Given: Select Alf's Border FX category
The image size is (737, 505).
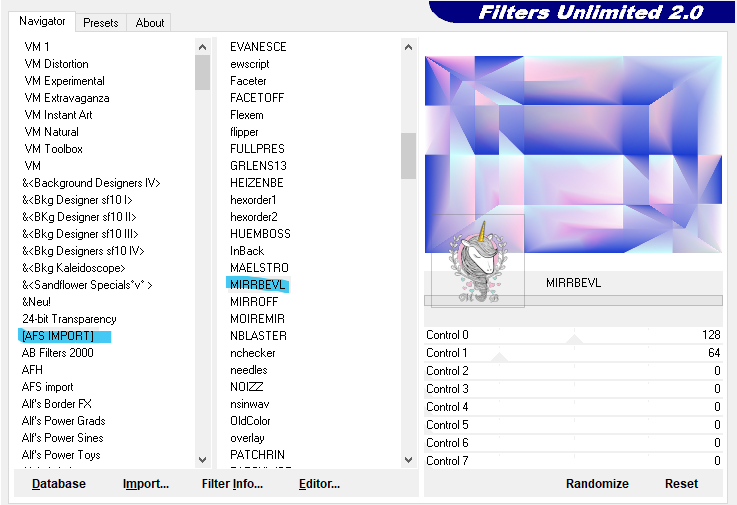Looking at the screenshot, I should click(56, 403).
